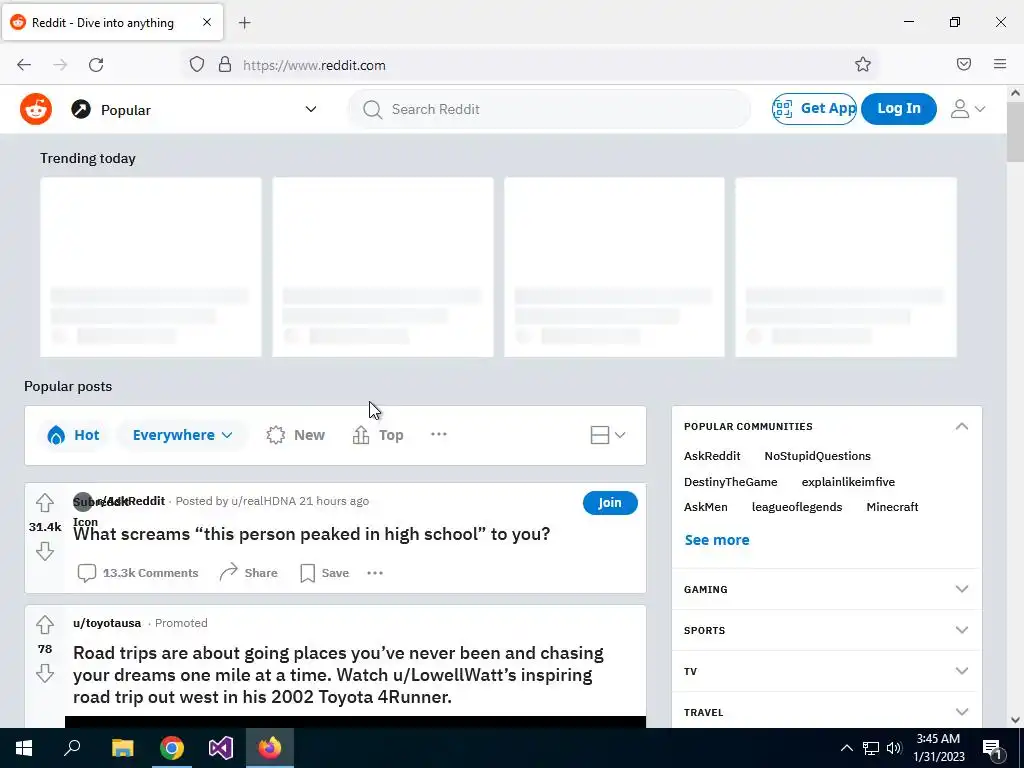
Task: Open File Explorer from the taskbar
Action: click(122, 748)
